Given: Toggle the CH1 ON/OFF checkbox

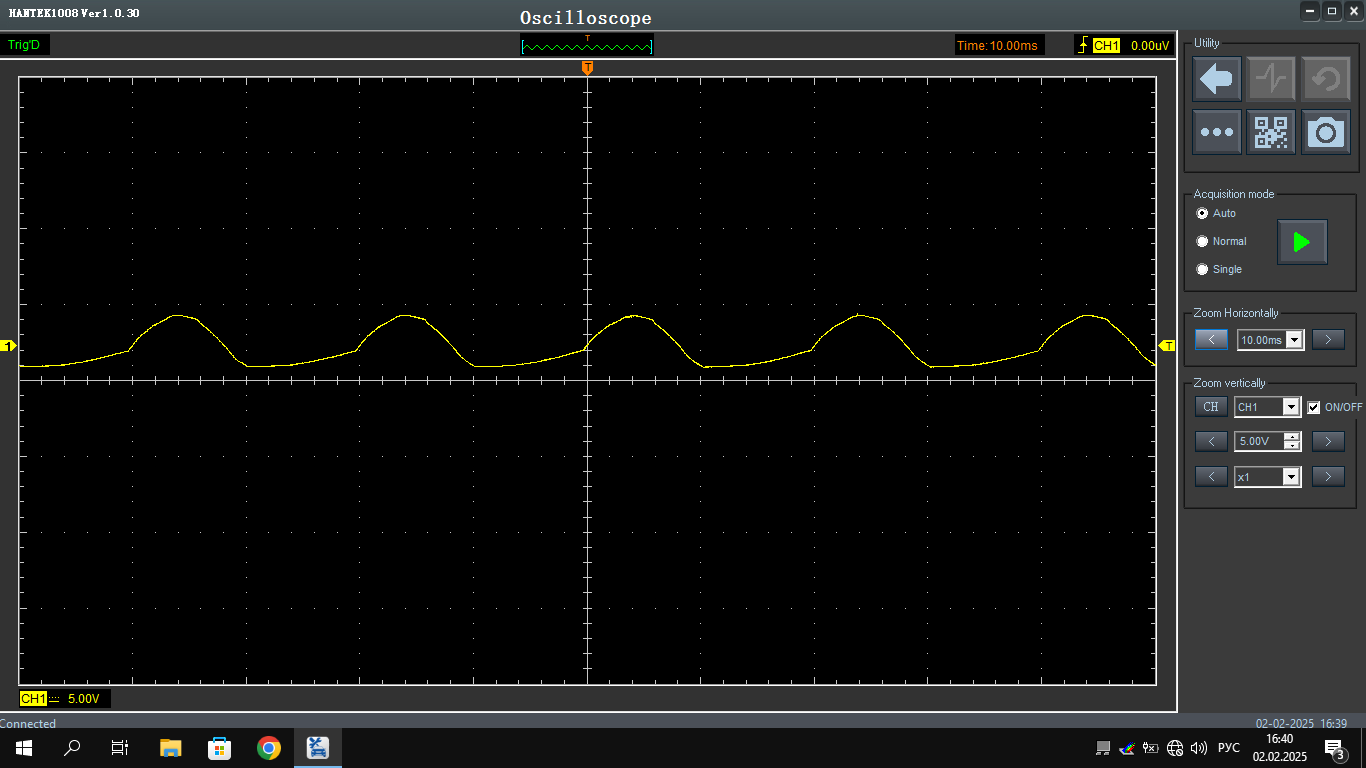Looking at the screenshot, I should tap(1314, 407).
